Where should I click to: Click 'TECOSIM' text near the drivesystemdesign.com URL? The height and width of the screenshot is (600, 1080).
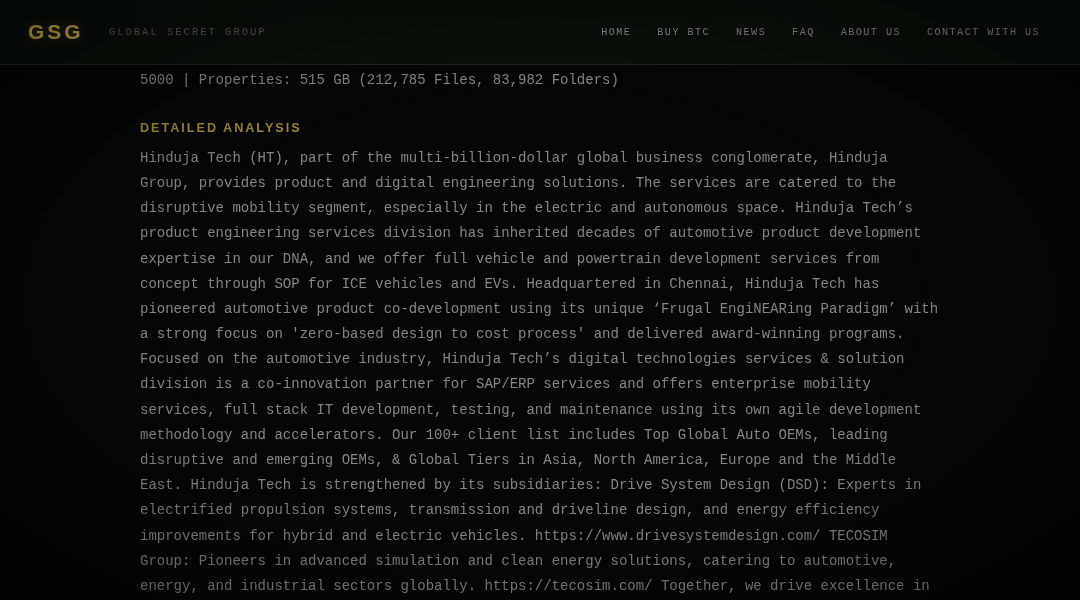[858, 535]
